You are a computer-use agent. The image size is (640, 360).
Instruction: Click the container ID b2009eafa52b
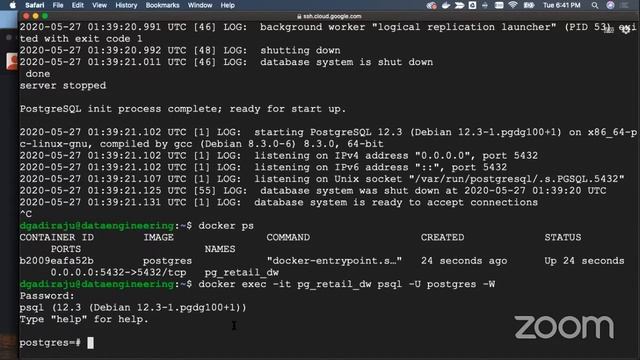(x=56, y=261)
